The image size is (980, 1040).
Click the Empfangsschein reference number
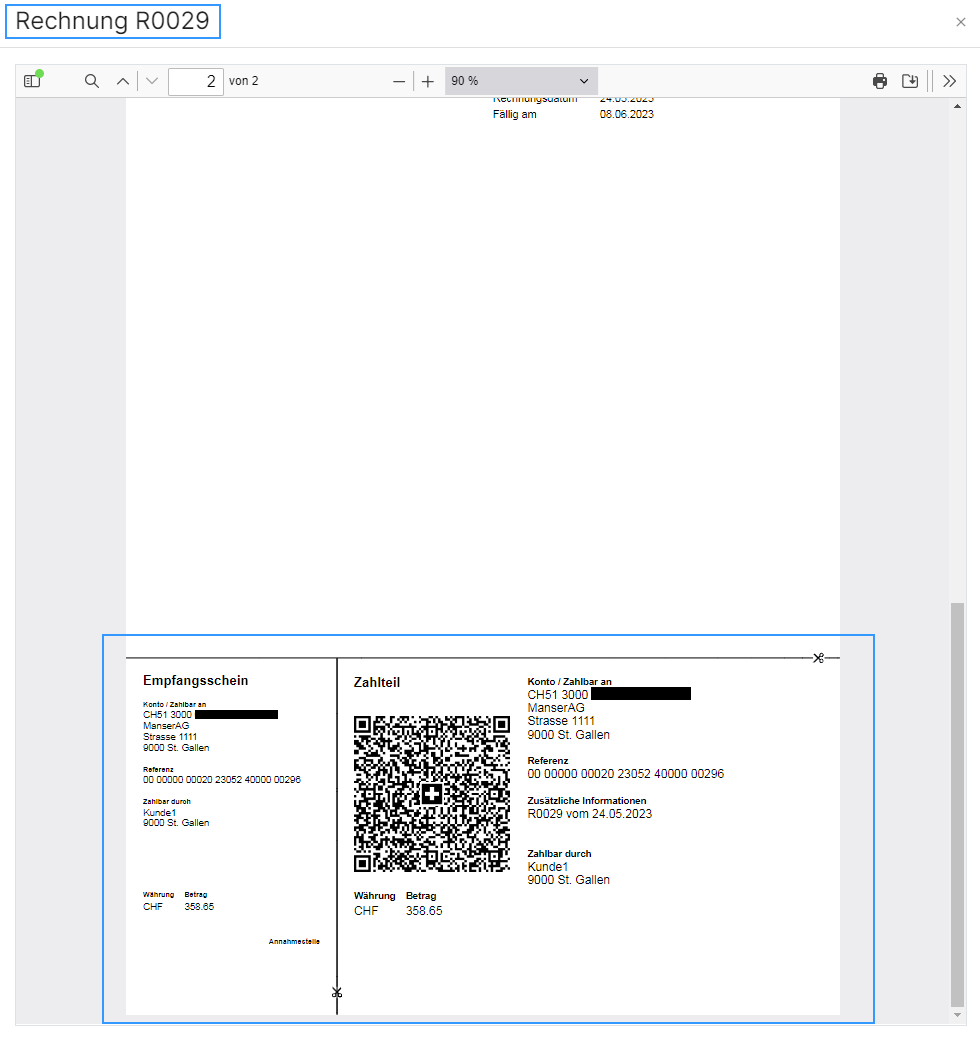click(x=221, y=780)
